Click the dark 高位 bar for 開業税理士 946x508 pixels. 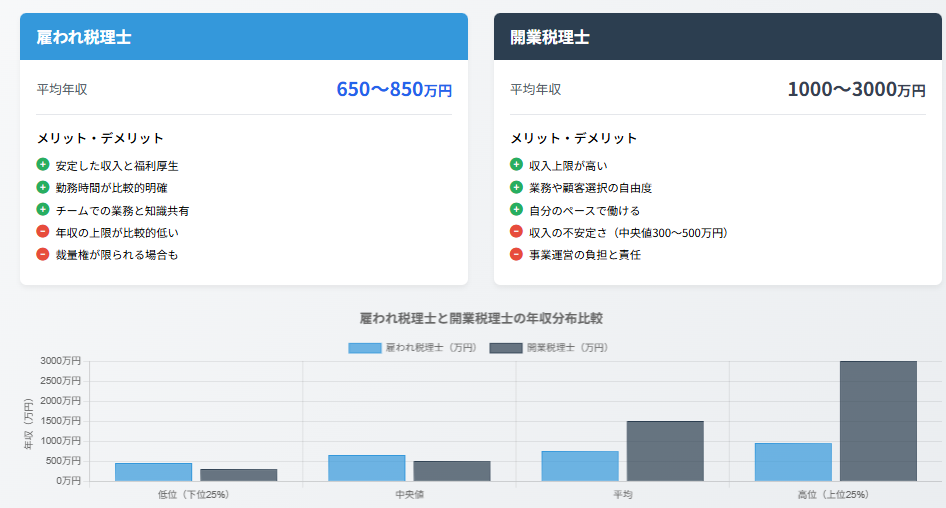pos(878,420)
